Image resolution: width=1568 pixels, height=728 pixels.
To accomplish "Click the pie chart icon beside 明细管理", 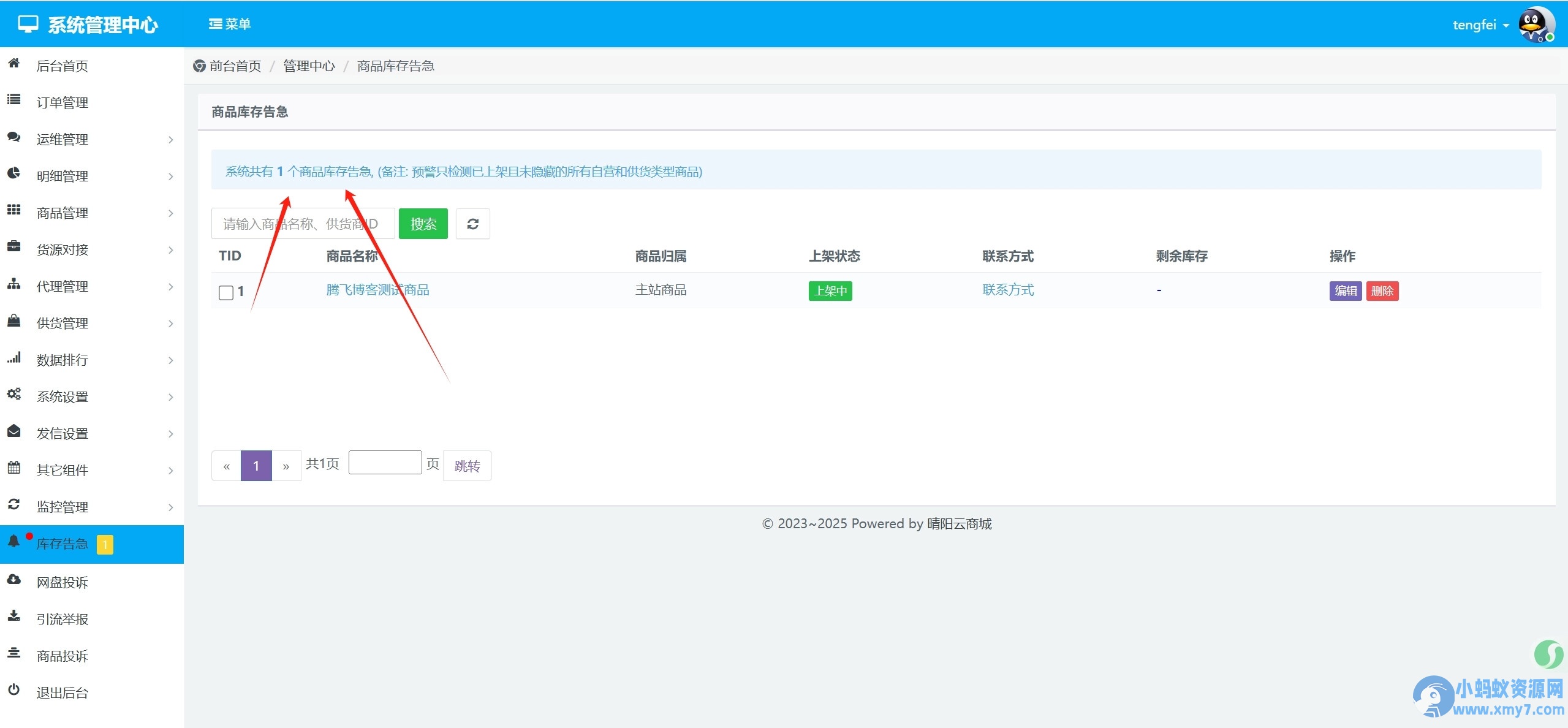I will click(x=13, y=173).
